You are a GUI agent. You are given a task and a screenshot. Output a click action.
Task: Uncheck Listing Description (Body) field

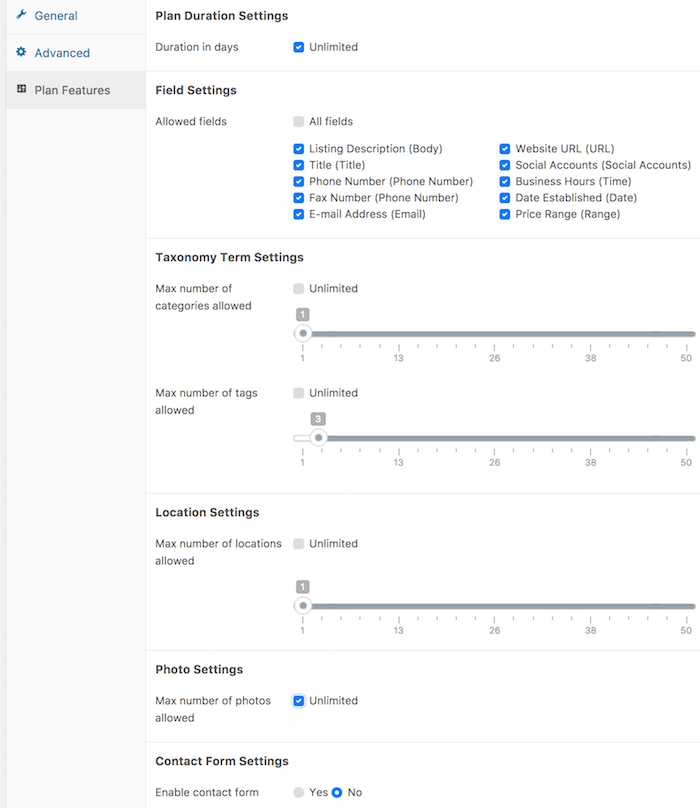(x=298, y=149)
